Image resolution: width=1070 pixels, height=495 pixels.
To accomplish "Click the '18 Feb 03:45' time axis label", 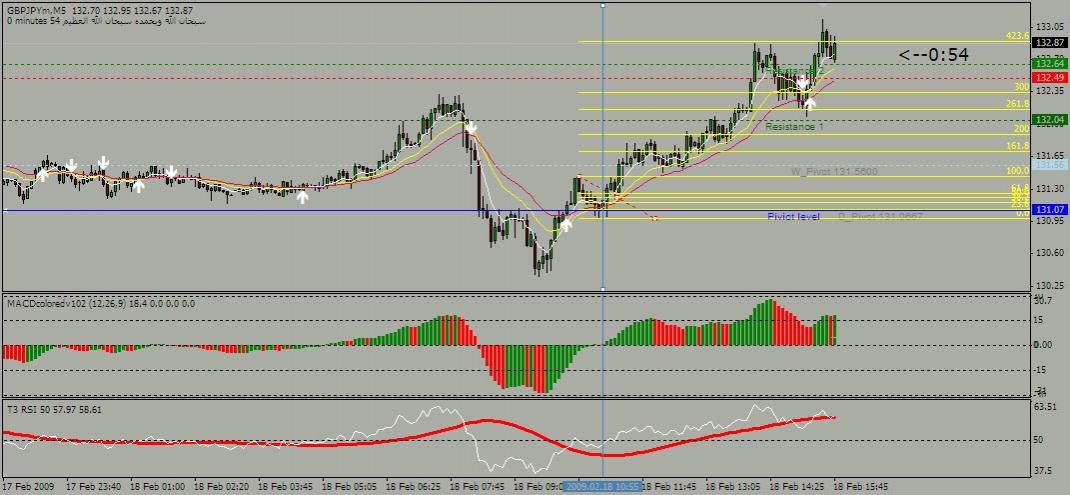I will (x=285, y=487).
